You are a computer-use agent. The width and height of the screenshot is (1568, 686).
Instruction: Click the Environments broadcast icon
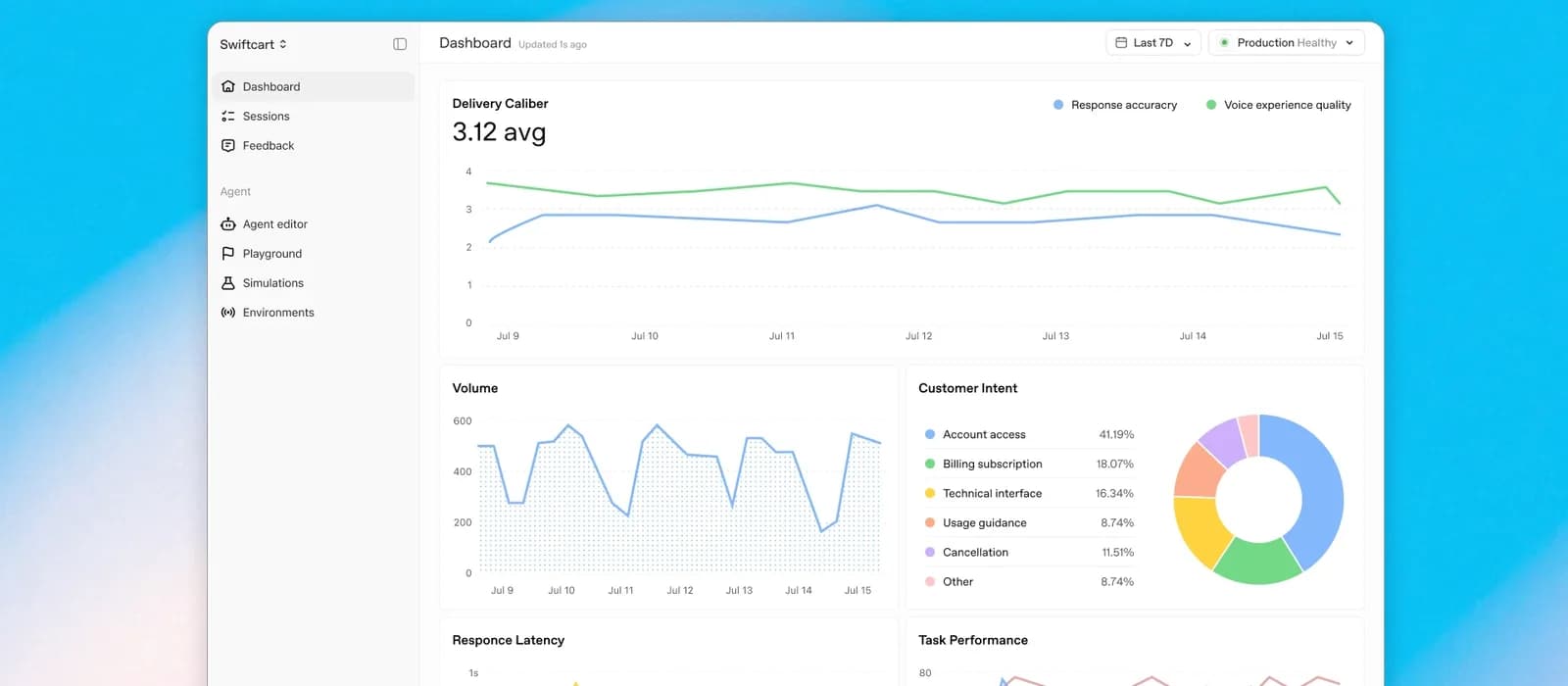(x=228, y=312)
